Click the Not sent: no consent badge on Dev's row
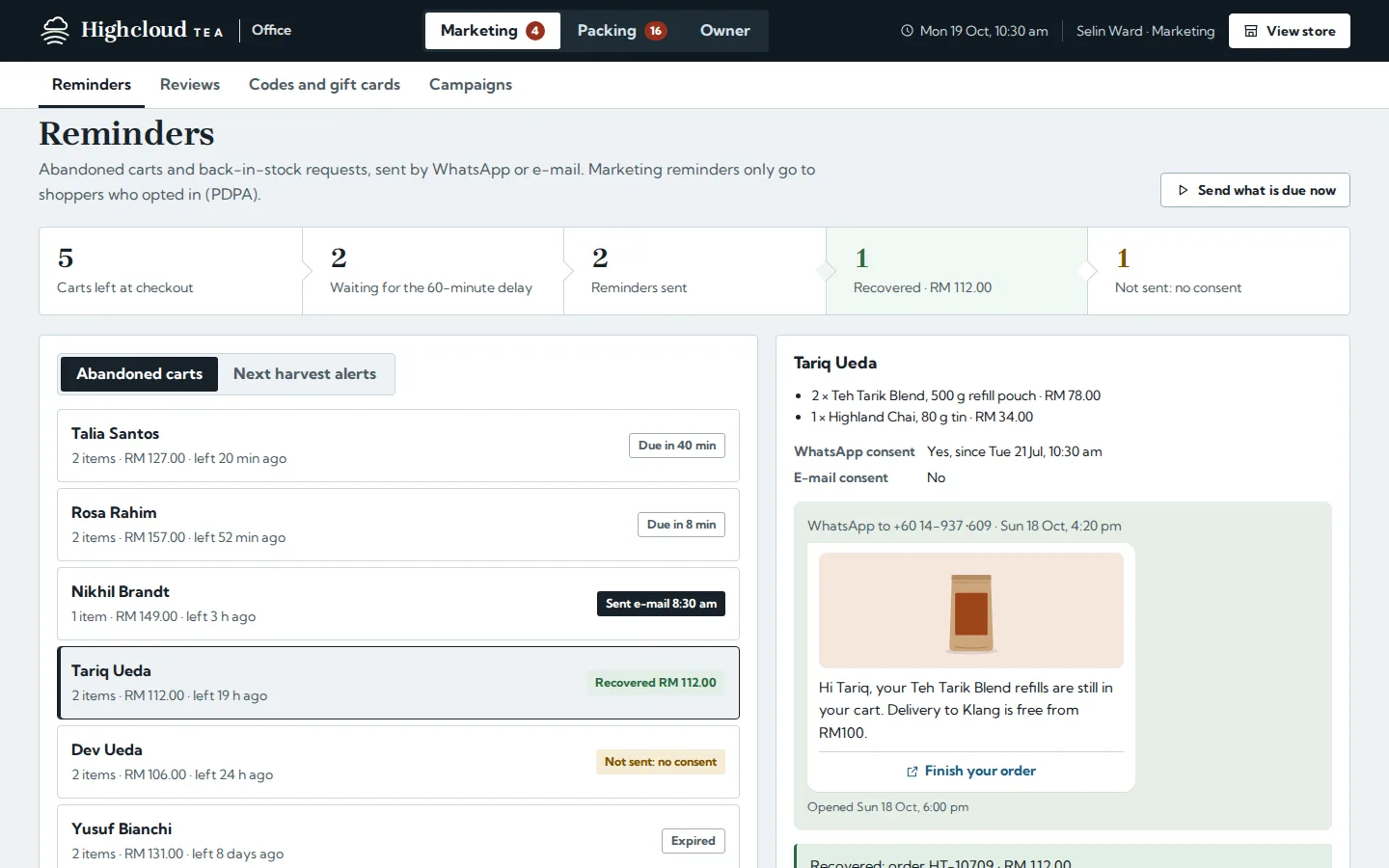Screen dimensions: 1389x868 [x=661, y=762]
